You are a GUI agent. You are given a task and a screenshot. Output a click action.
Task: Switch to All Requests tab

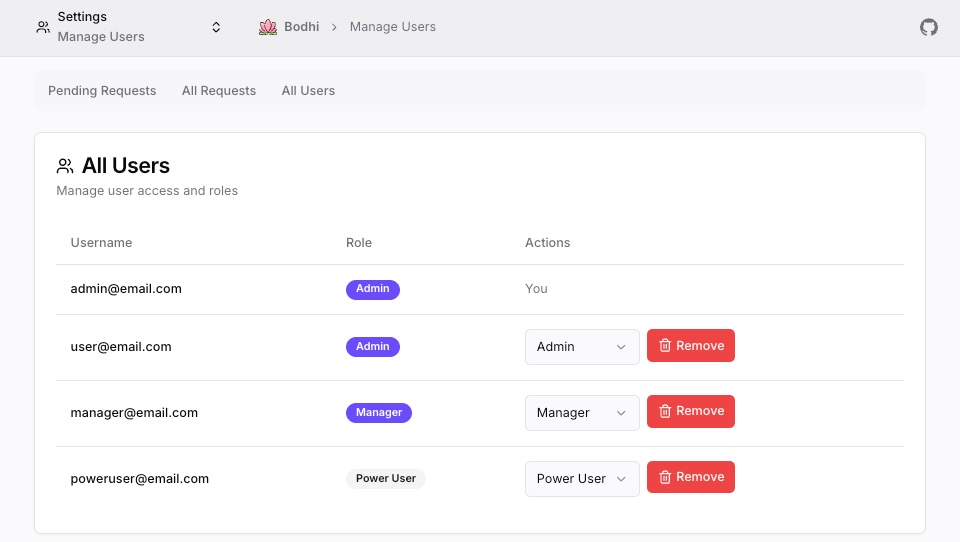pyautogui.click(x=219, y=91)
